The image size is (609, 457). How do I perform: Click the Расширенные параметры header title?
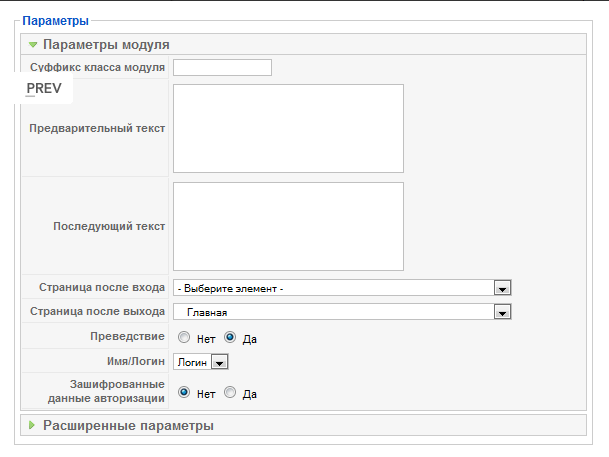128,426
